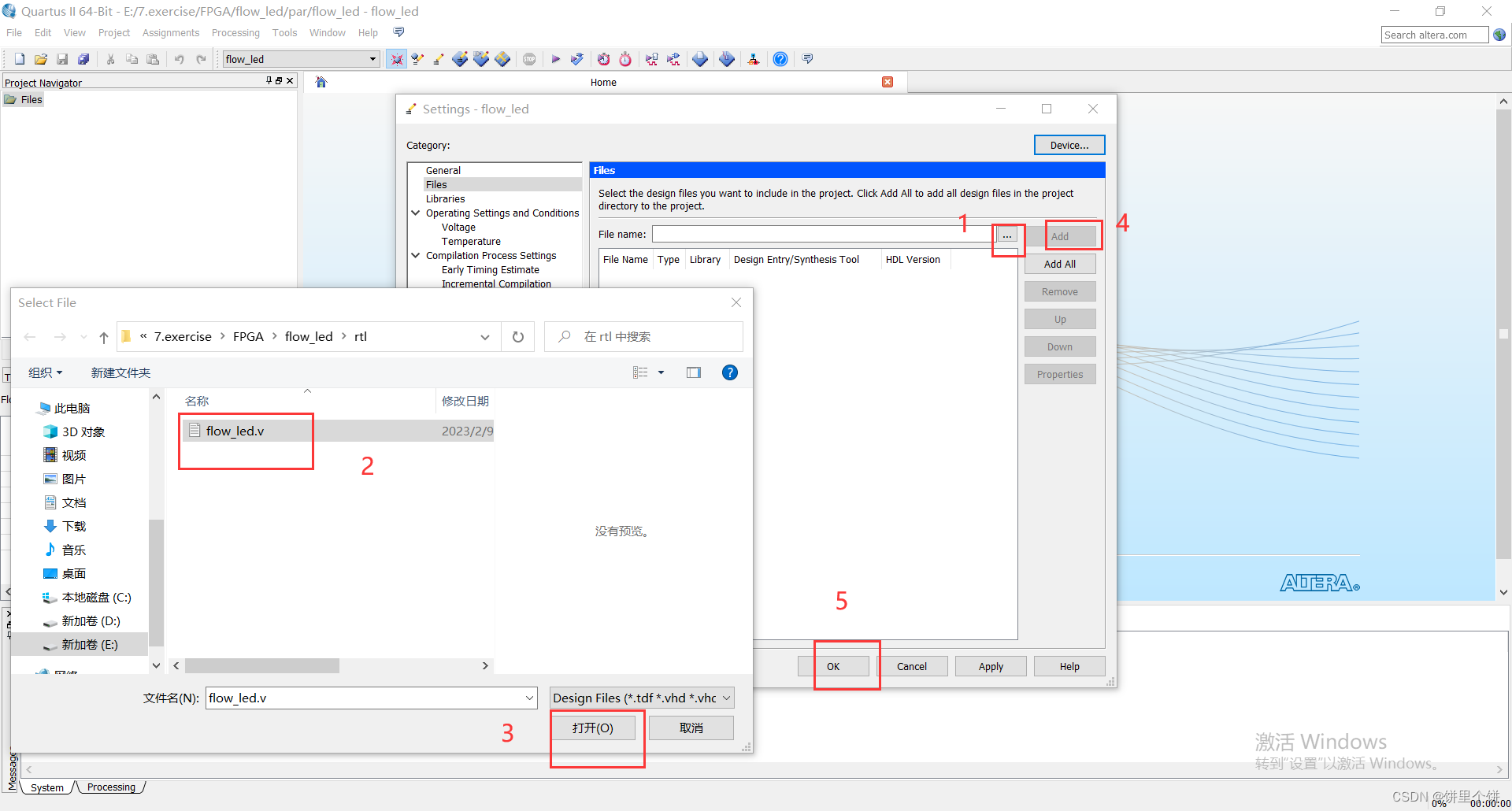Click the Device... button
Image resolution: width=1512 pixels, height=811 pixels.
tap(1069, 145)
